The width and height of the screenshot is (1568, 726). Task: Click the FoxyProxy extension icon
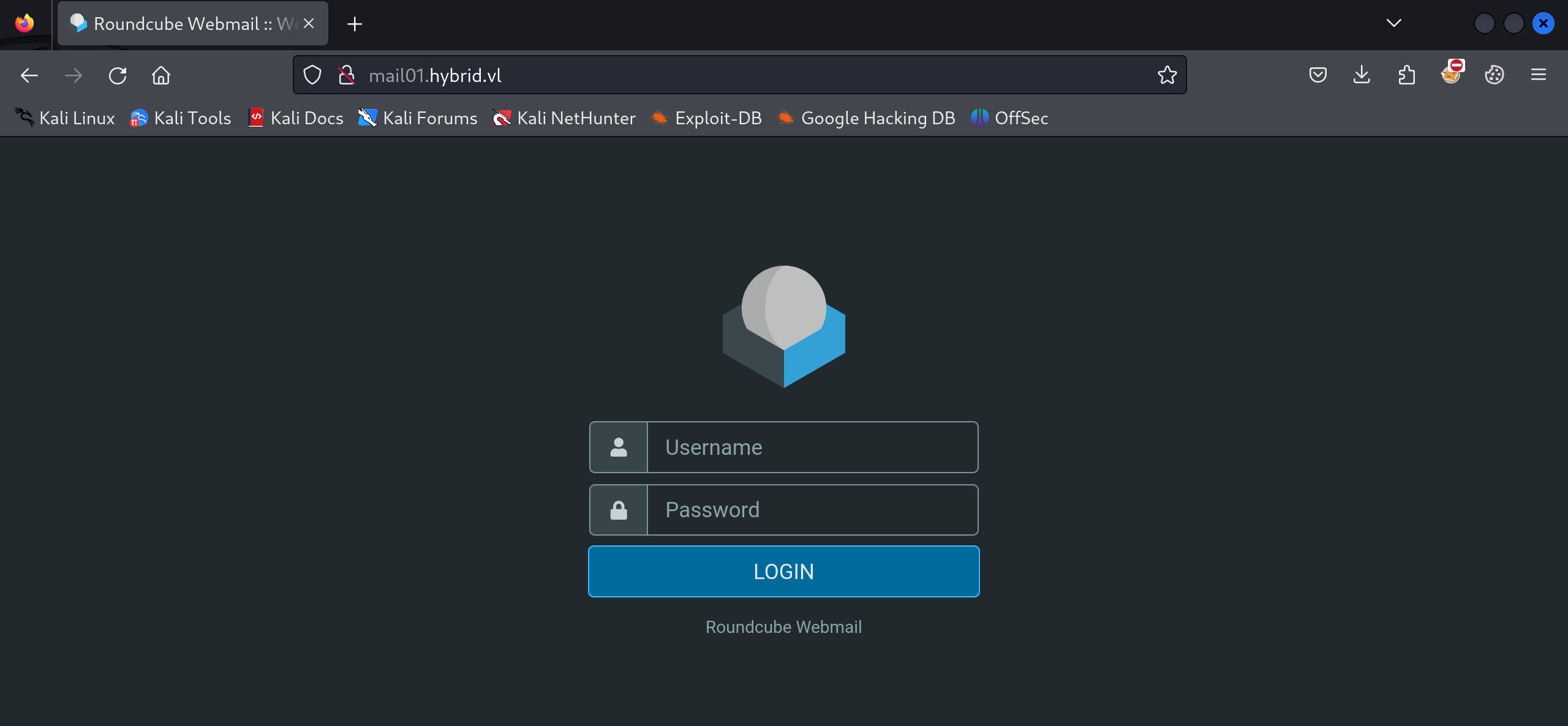1451,75
